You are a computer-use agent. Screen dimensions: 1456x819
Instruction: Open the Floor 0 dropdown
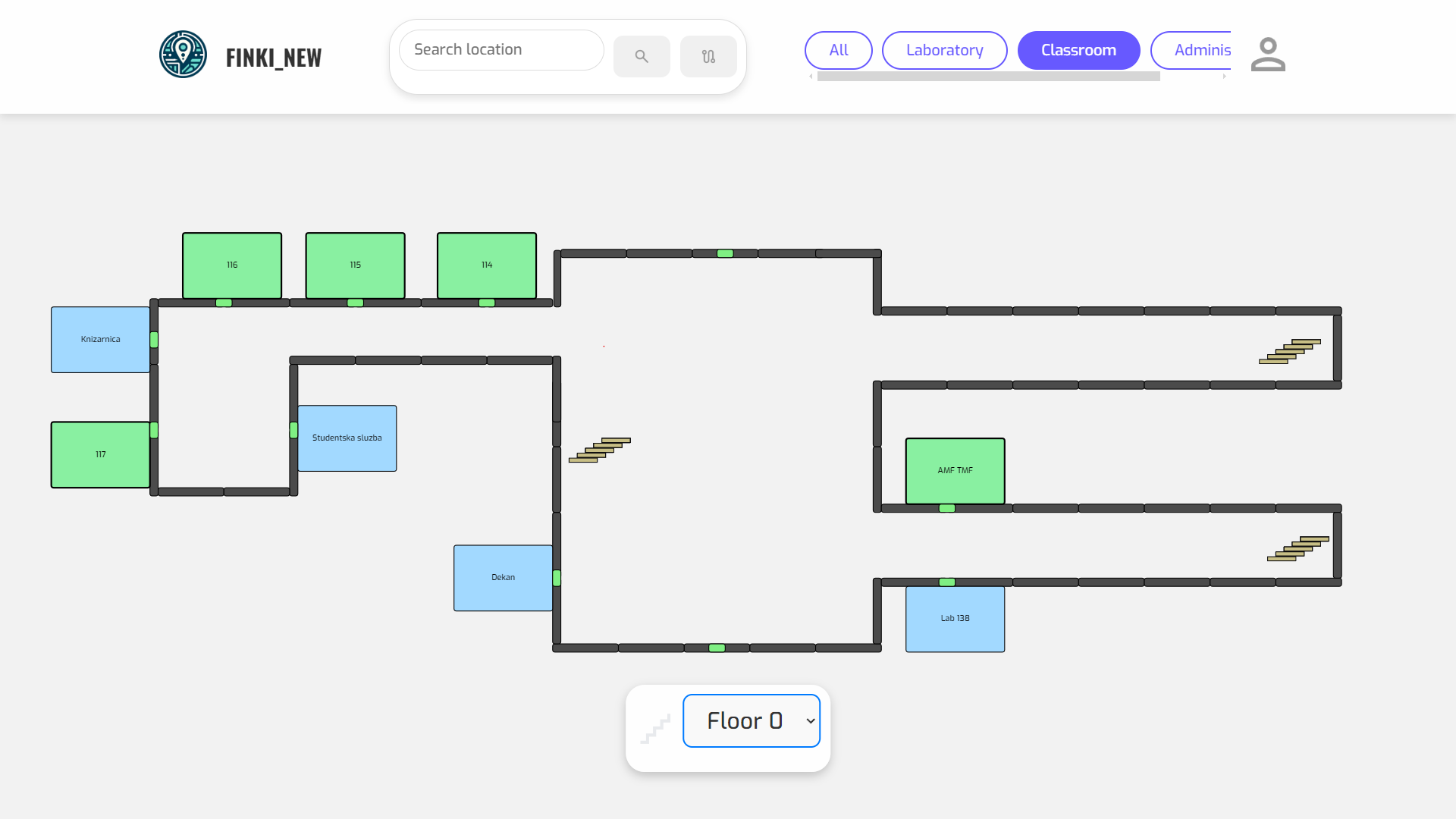pyautogui.click(x=751, y=720)
